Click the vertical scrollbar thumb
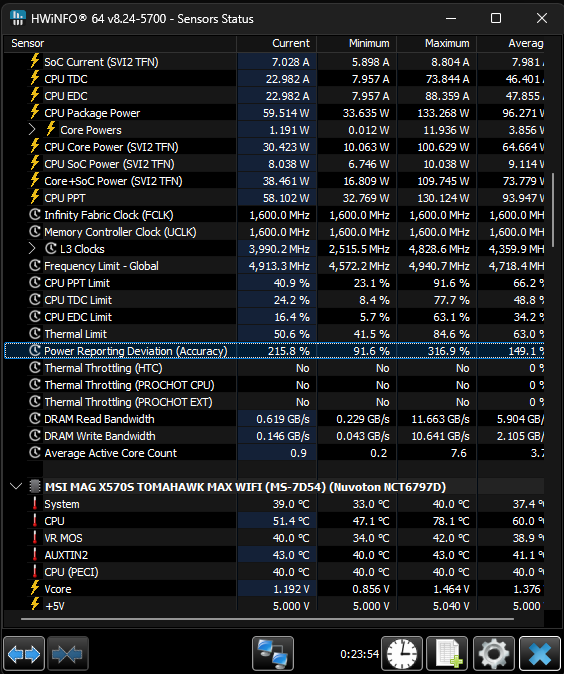Viewport: 564px width, 674px height. tap(552, 209)
